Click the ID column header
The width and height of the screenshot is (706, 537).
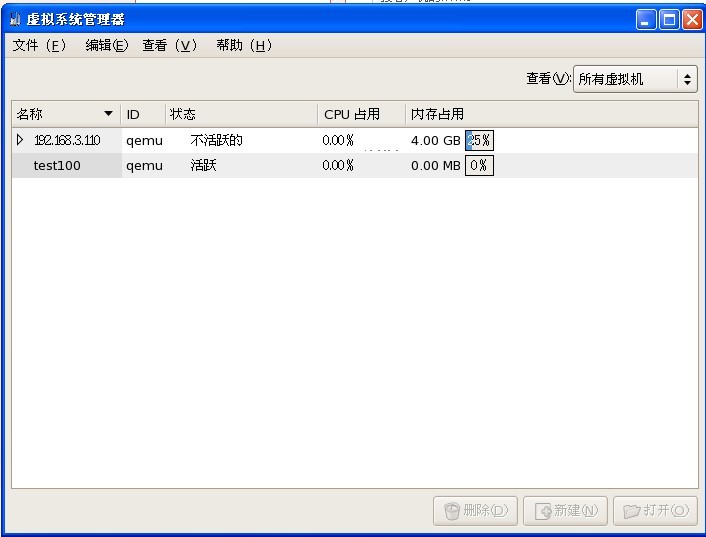point(143,114)
